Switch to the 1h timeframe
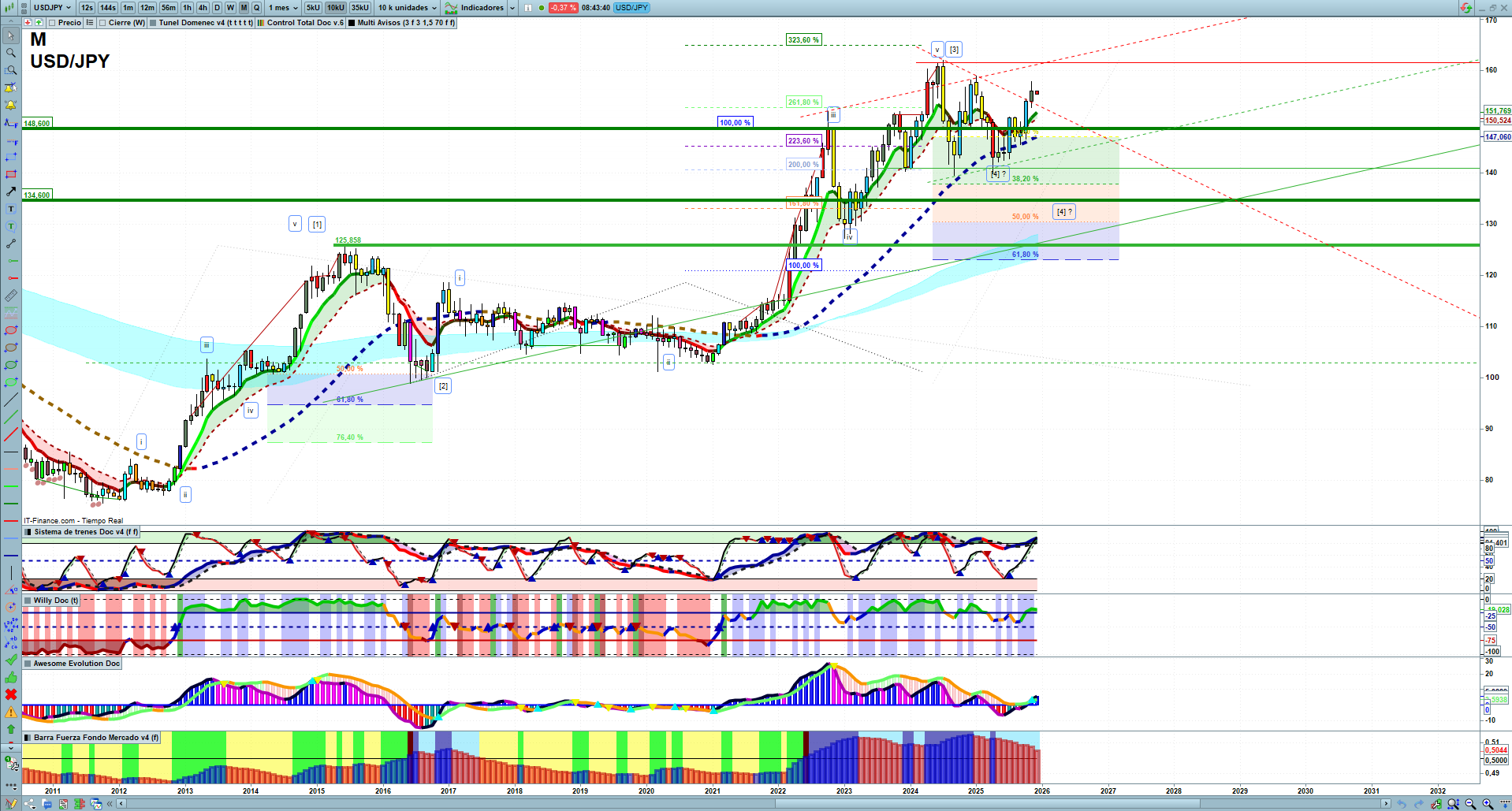Screen dimensions: 1512x811 (x=187, y=8)
